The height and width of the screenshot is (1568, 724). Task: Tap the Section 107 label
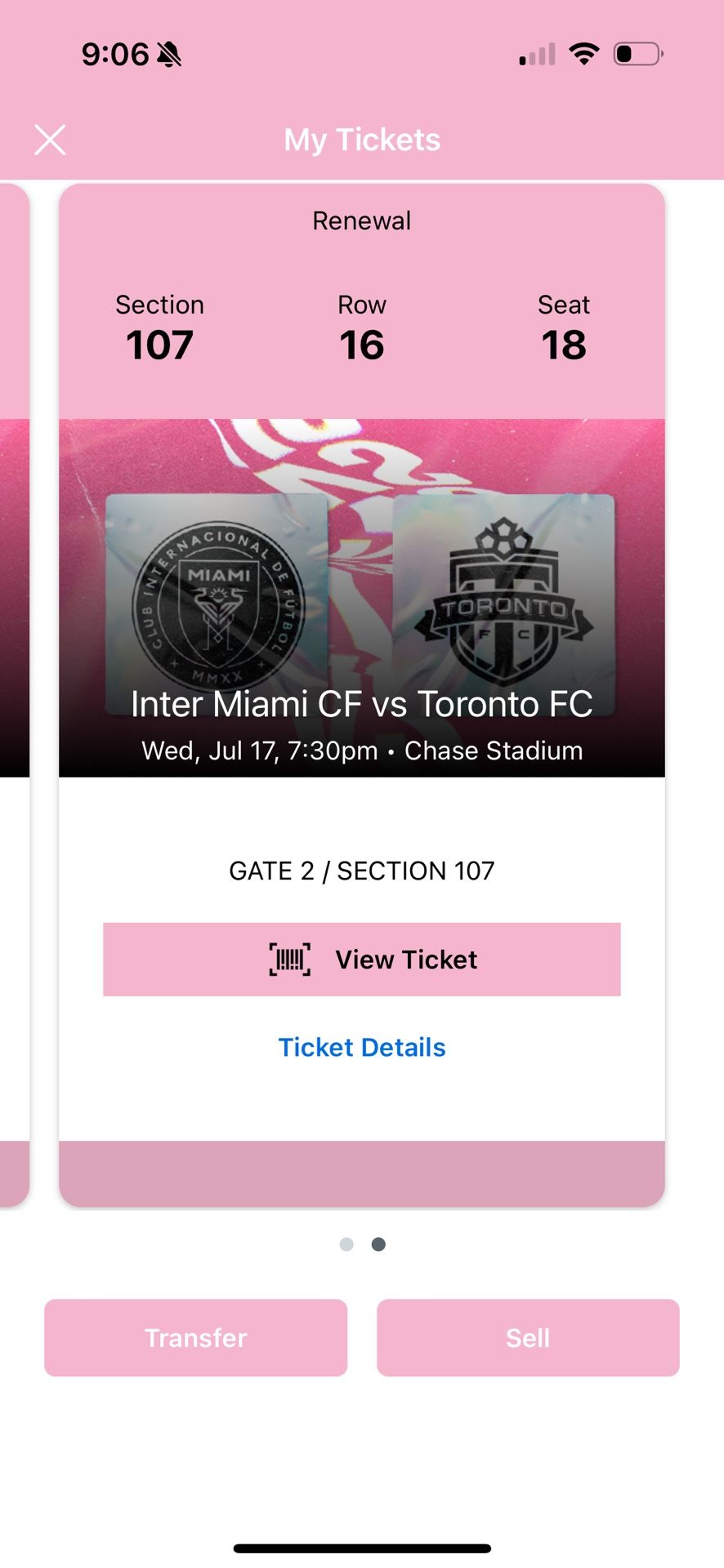click(159, 305)
